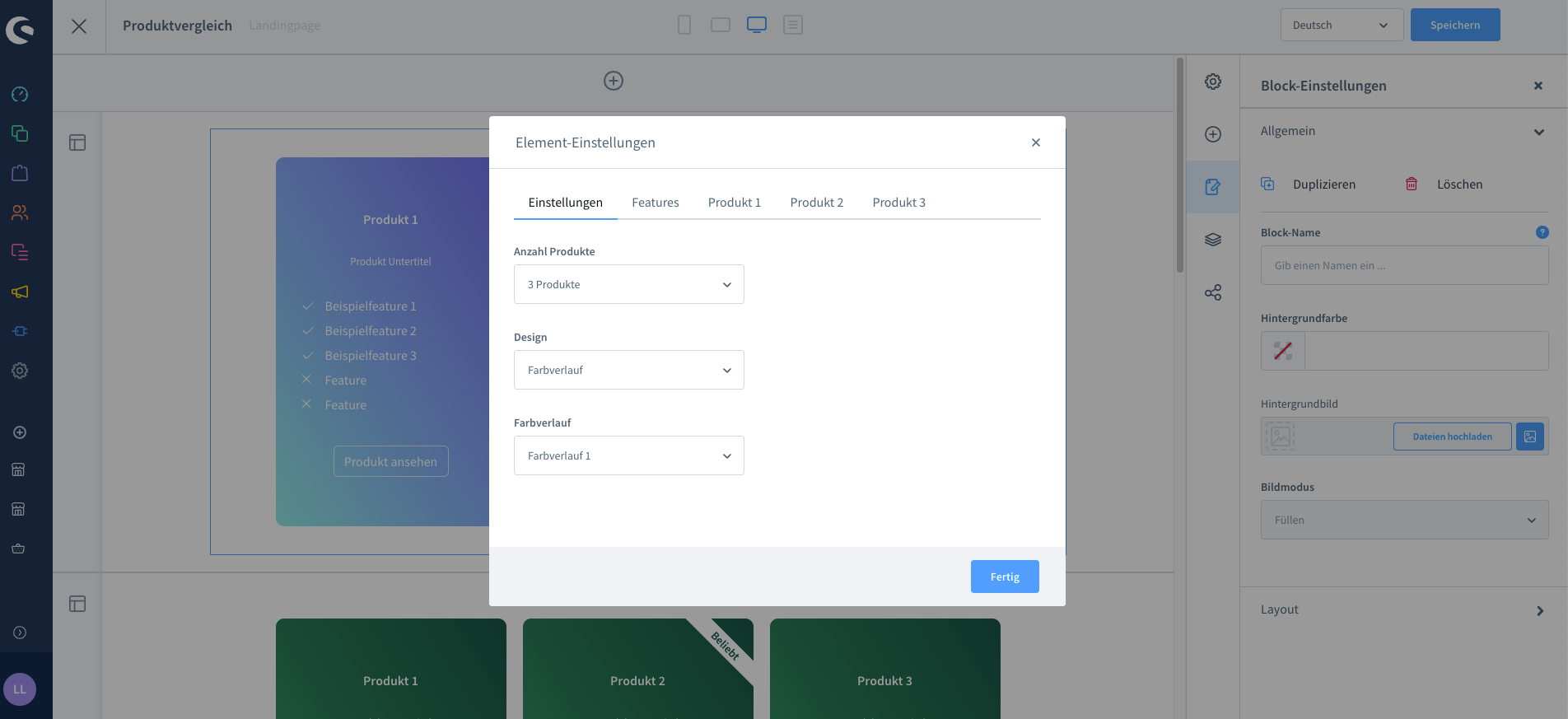Click Löschen in block settings
The height and width of the screenshot is (719, 1568).
click(x=1444, y=184)
